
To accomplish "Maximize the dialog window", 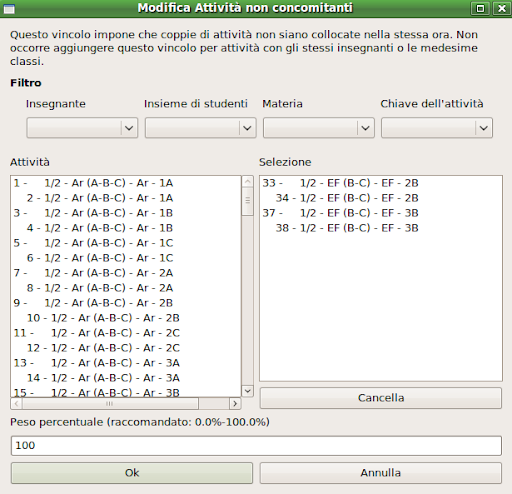I will [x=480, y=8].
